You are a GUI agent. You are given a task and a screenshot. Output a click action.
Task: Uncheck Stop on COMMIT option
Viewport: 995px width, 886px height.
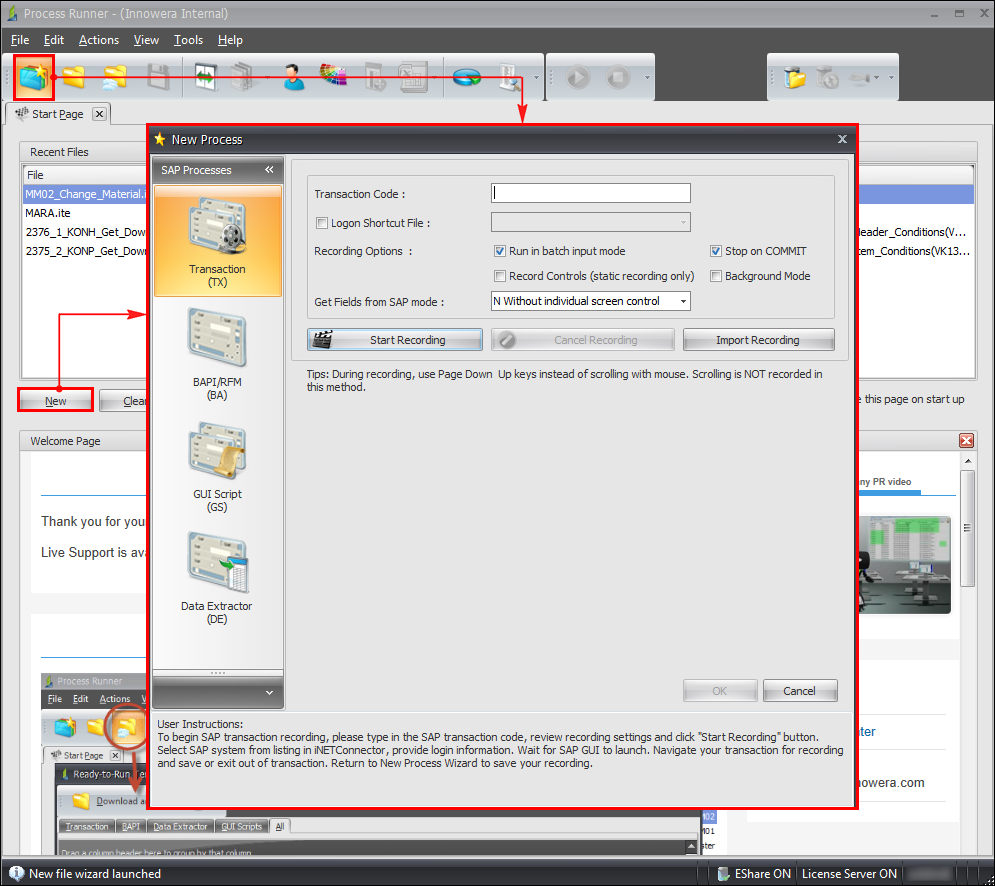point(716,251)
